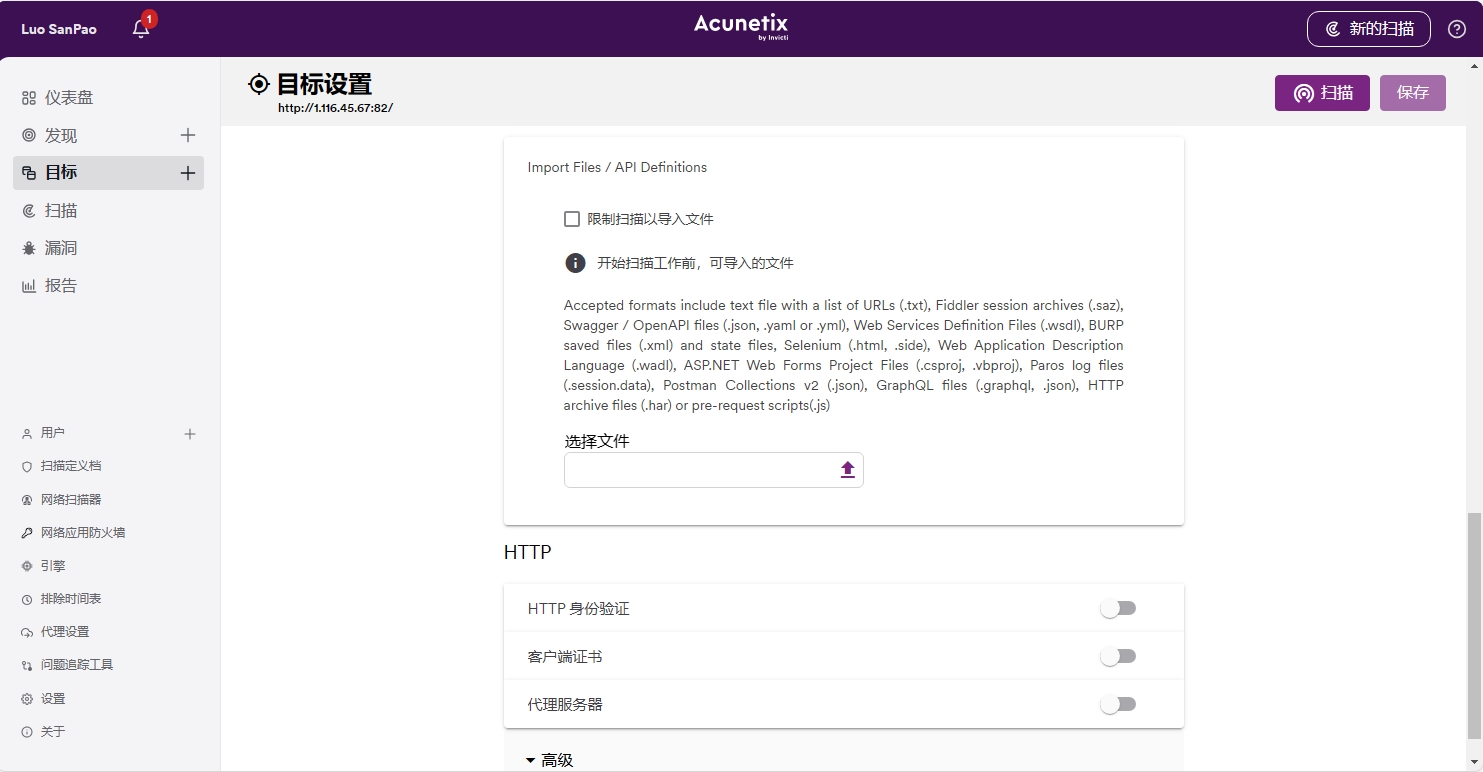Image resolution: width=1483 pixels, height=772 pixels.
Task: Click the 网络应用防火墙 icon
Action: 27,533
